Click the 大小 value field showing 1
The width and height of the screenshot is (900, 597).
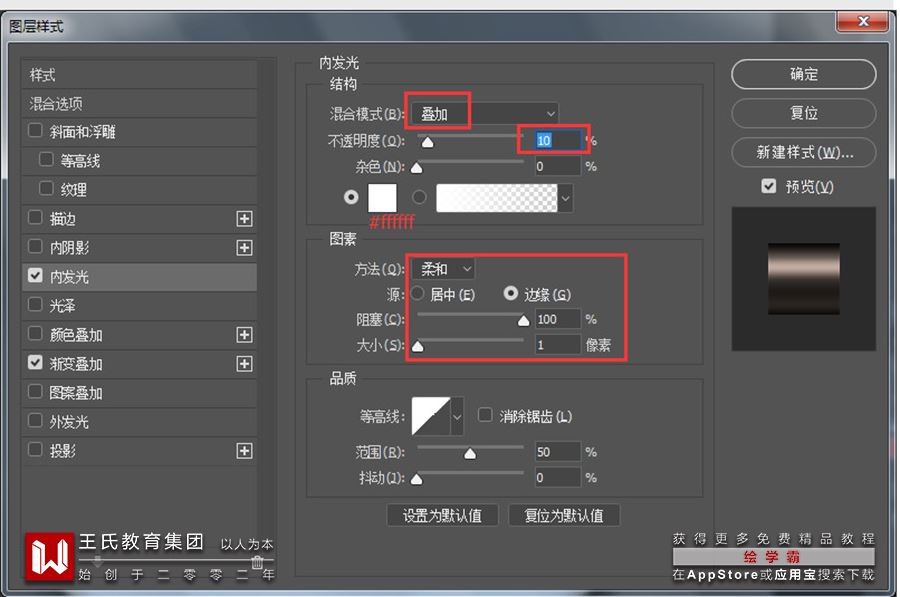coord(557,345)
